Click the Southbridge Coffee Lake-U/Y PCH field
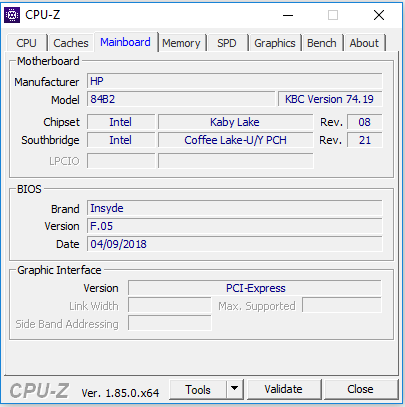This screenshot has width=405, height=407. point(236,140)
